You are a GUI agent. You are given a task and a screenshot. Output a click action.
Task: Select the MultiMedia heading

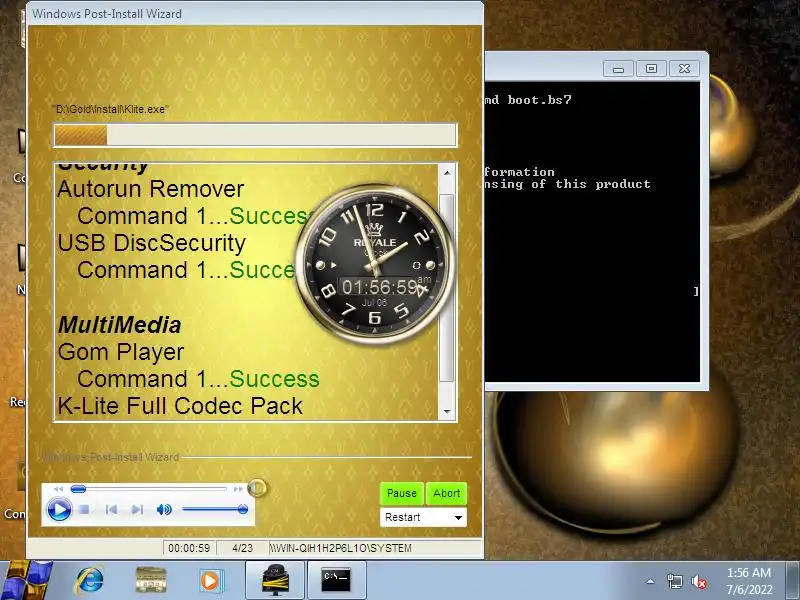pos(119,325)
